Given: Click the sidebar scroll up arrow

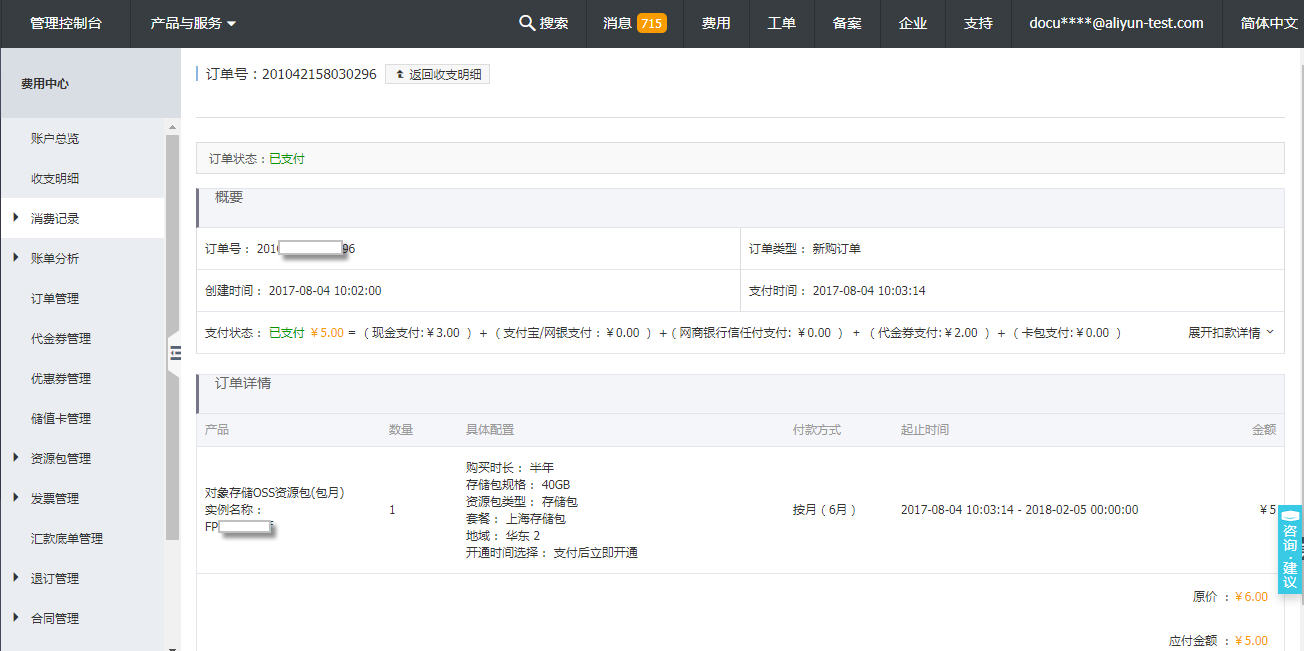Looking at the screenshot, I should [172, 127].
